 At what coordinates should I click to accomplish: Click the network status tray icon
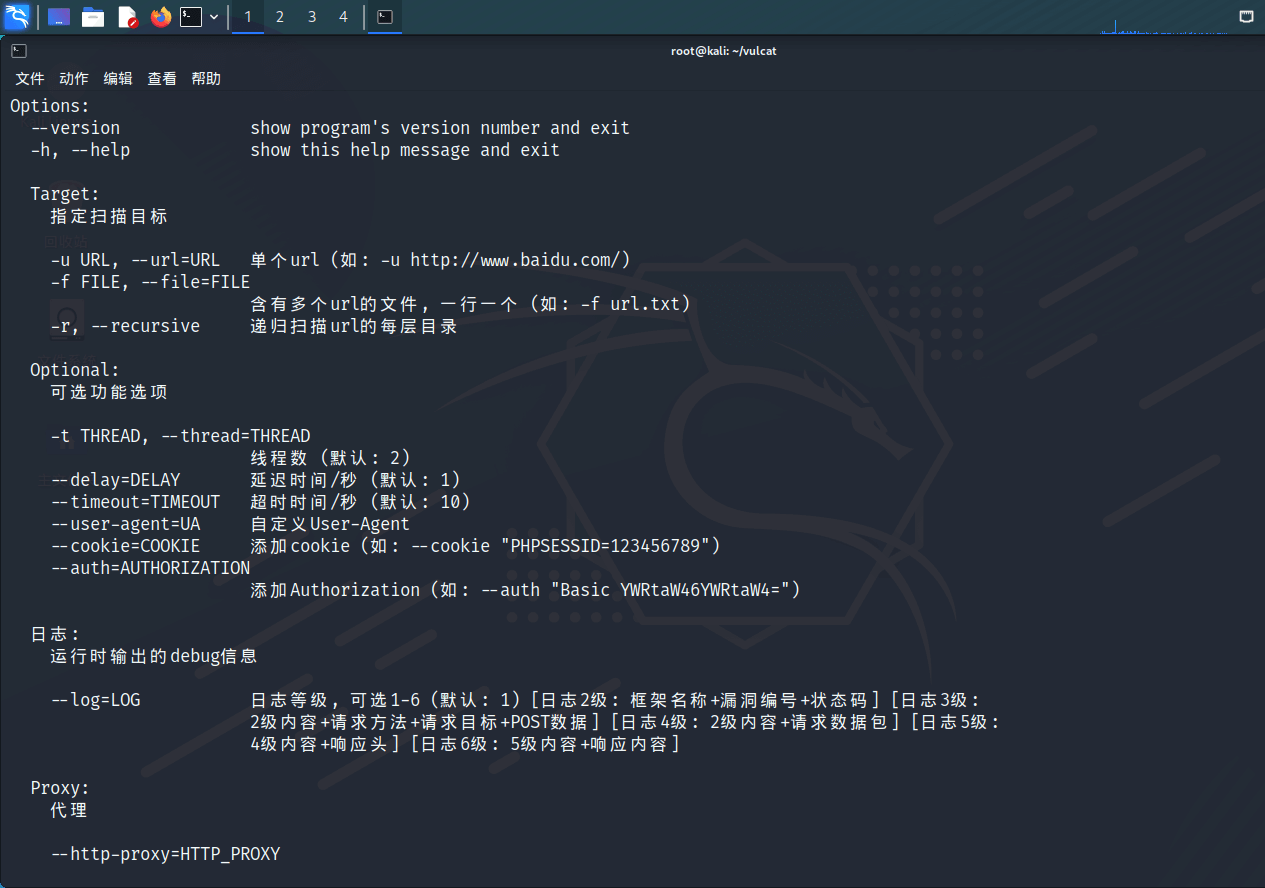pos(1246,17)
